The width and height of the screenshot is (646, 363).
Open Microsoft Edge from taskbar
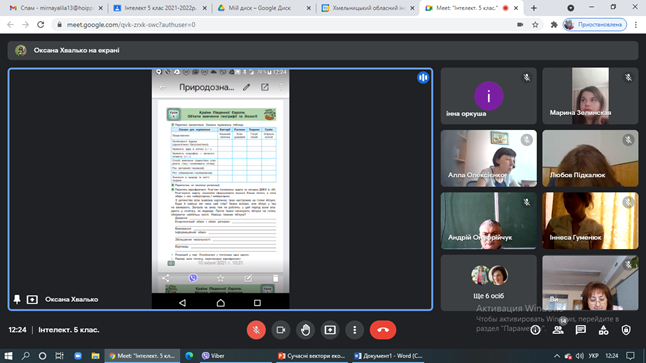189,356
